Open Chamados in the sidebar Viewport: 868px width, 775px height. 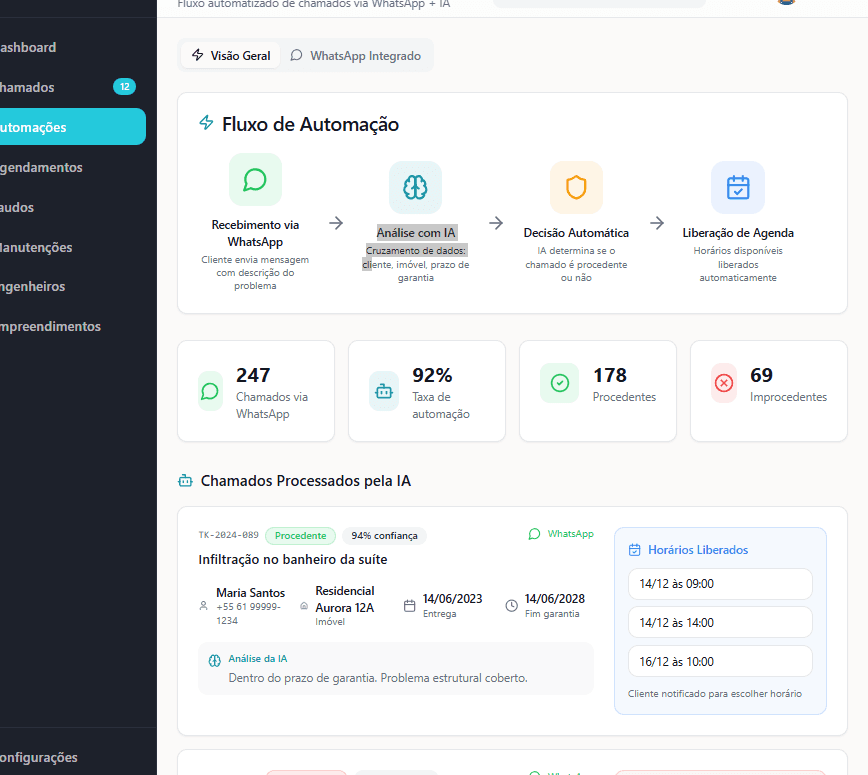[x=28, y=87]
